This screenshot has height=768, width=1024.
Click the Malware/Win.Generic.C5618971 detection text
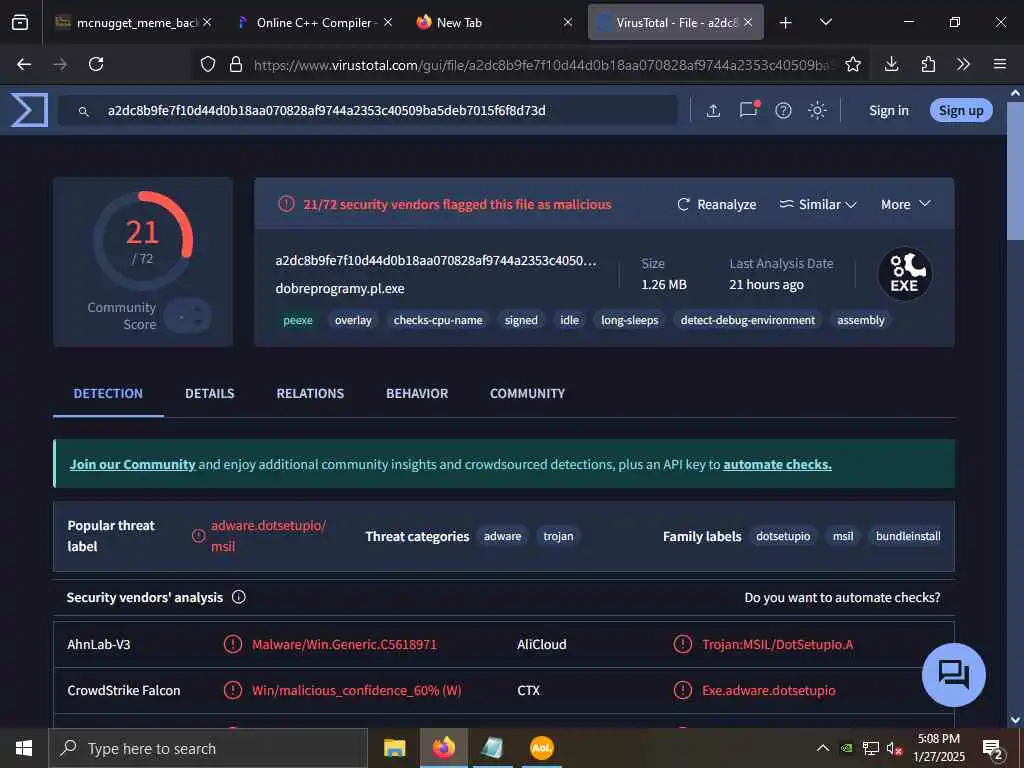(344, 645)
